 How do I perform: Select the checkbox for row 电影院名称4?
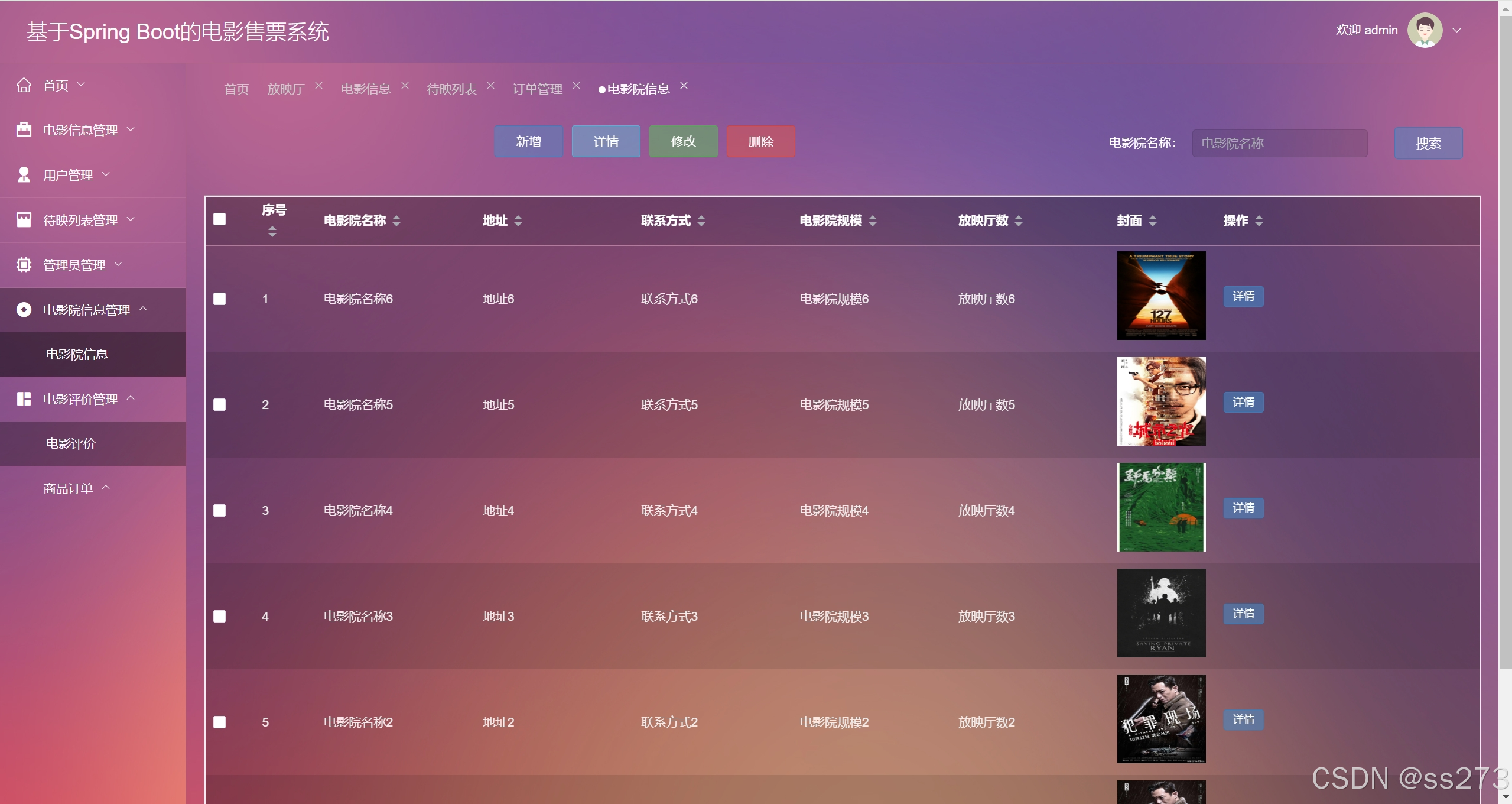(x=220, y=510)
